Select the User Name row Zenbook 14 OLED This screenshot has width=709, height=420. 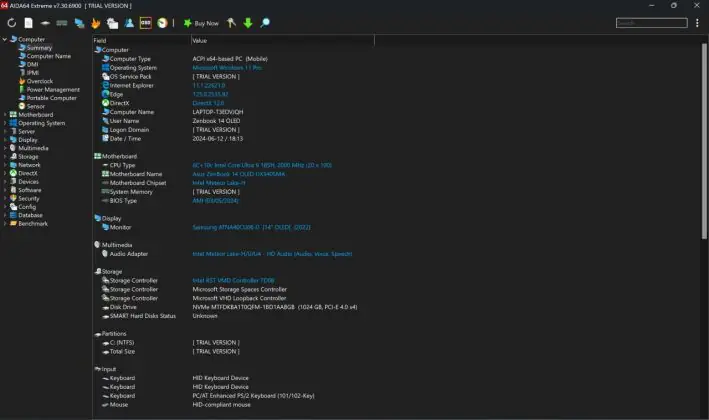tap(172, 121)
